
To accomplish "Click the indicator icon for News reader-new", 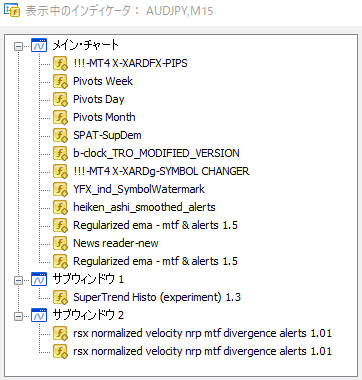I will pyautogui.click(x=60, y=243).
